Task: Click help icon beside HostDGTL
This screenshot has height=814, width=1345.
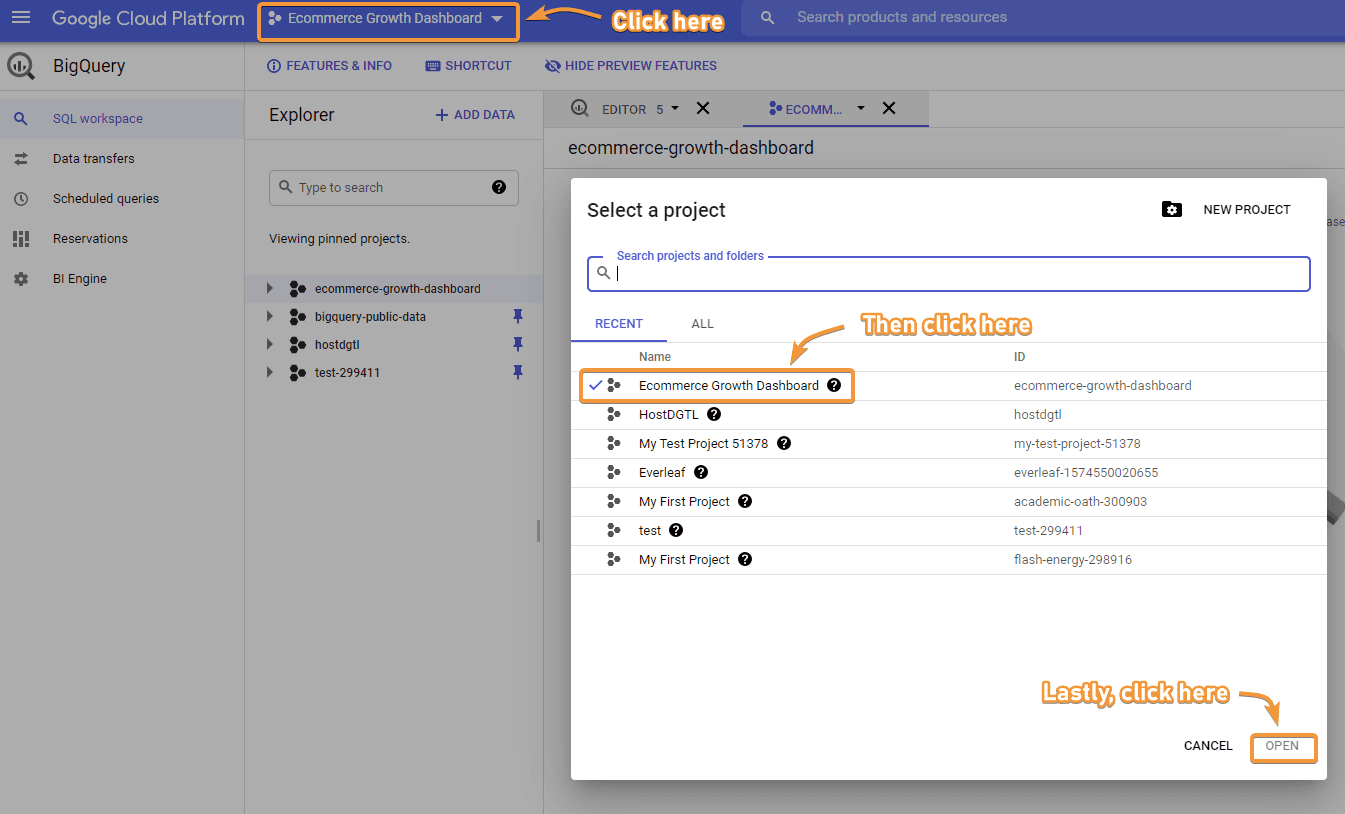Action: (x=714, y=414)
